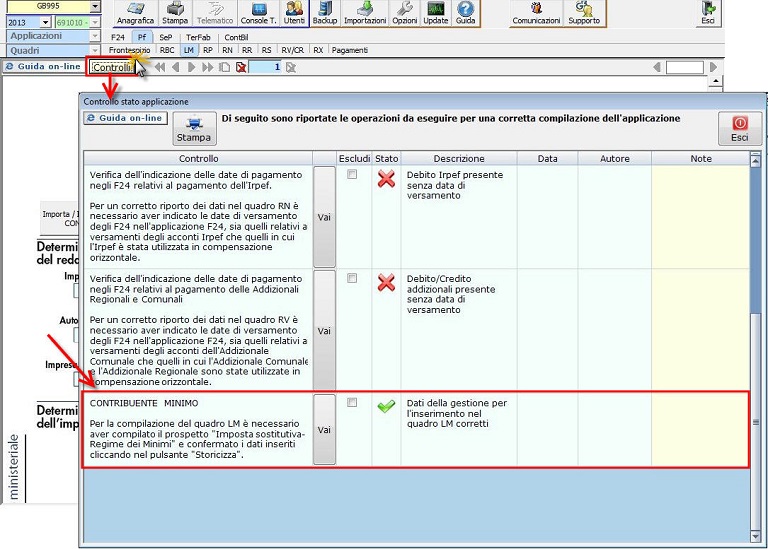Screen dimensions: 768x549
Task: Click the Stato column header
Action: (x=386, y=159)
